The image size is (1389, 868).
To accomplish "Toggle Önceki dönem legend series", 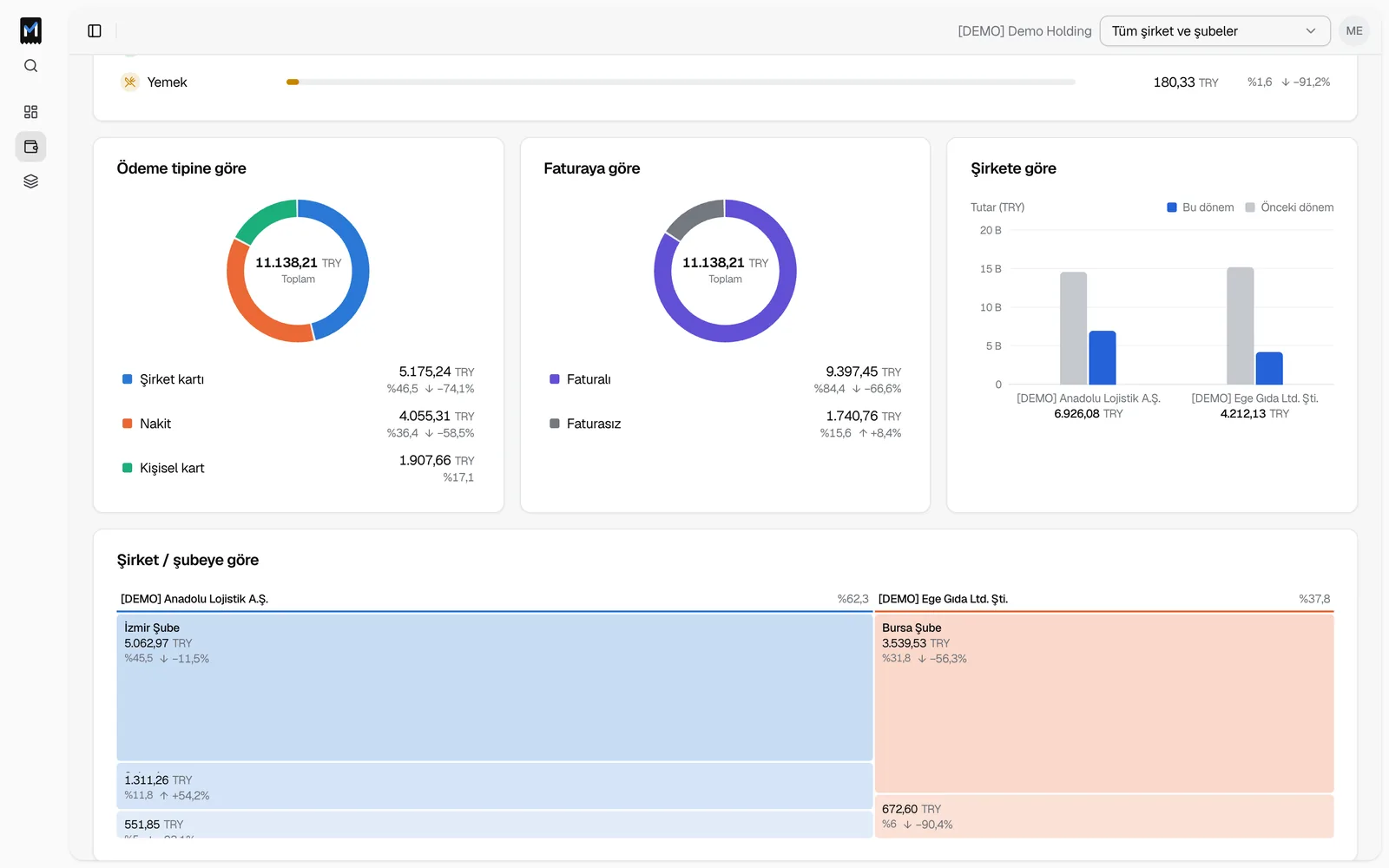I will (x=1289, y=207).
